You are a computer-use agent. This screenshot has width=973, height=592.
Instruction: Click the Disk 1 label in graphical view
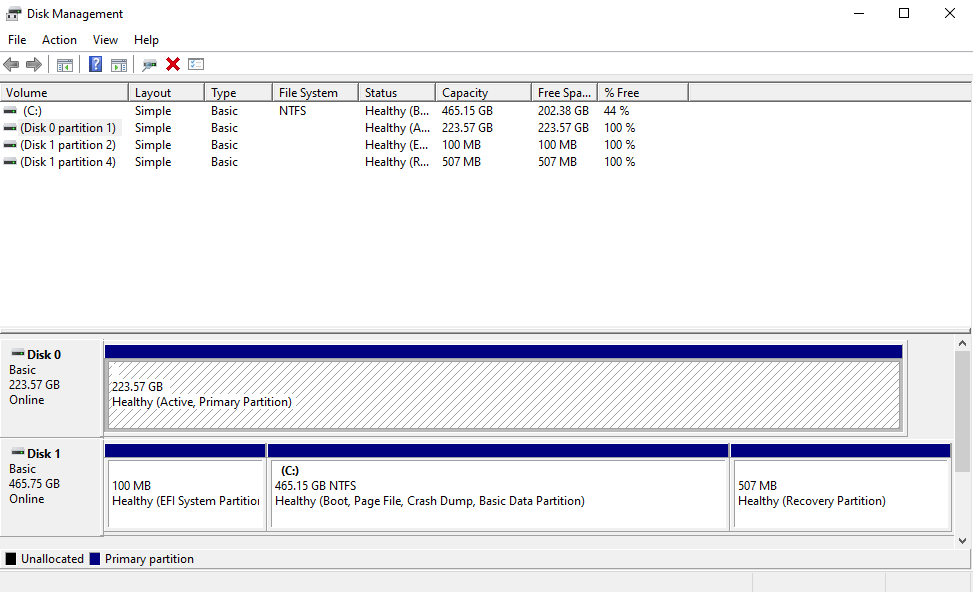pos(43,454)
